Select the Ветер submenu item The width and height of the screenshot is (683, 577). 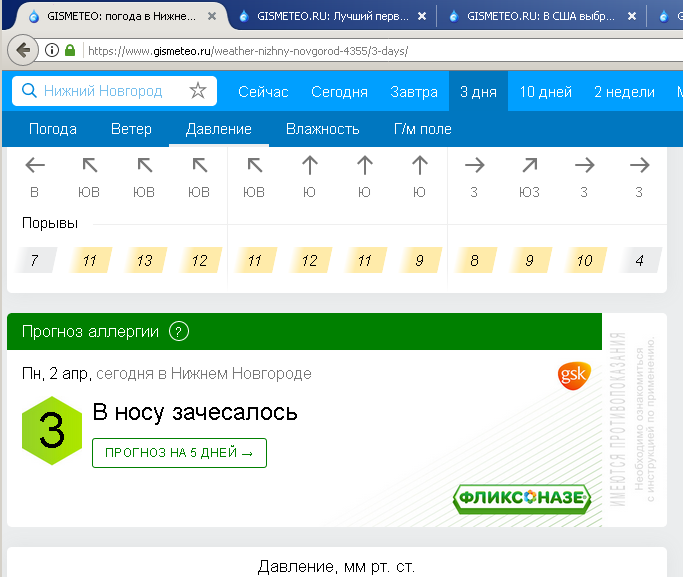(131, 129)
